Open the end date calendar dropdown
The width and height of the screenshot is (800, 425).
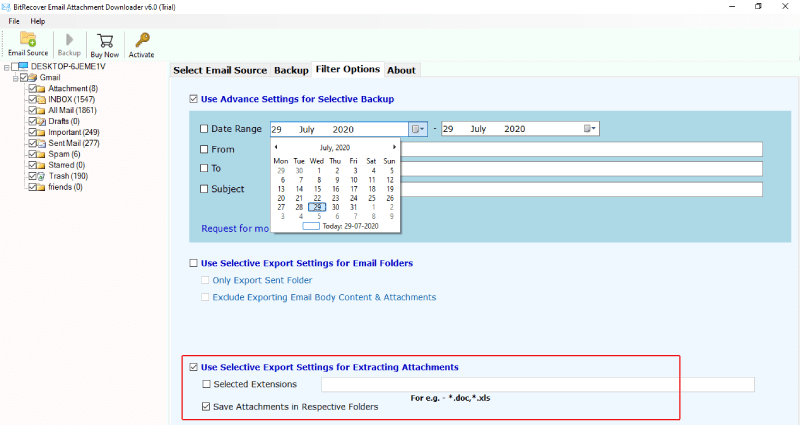point(590,129)
